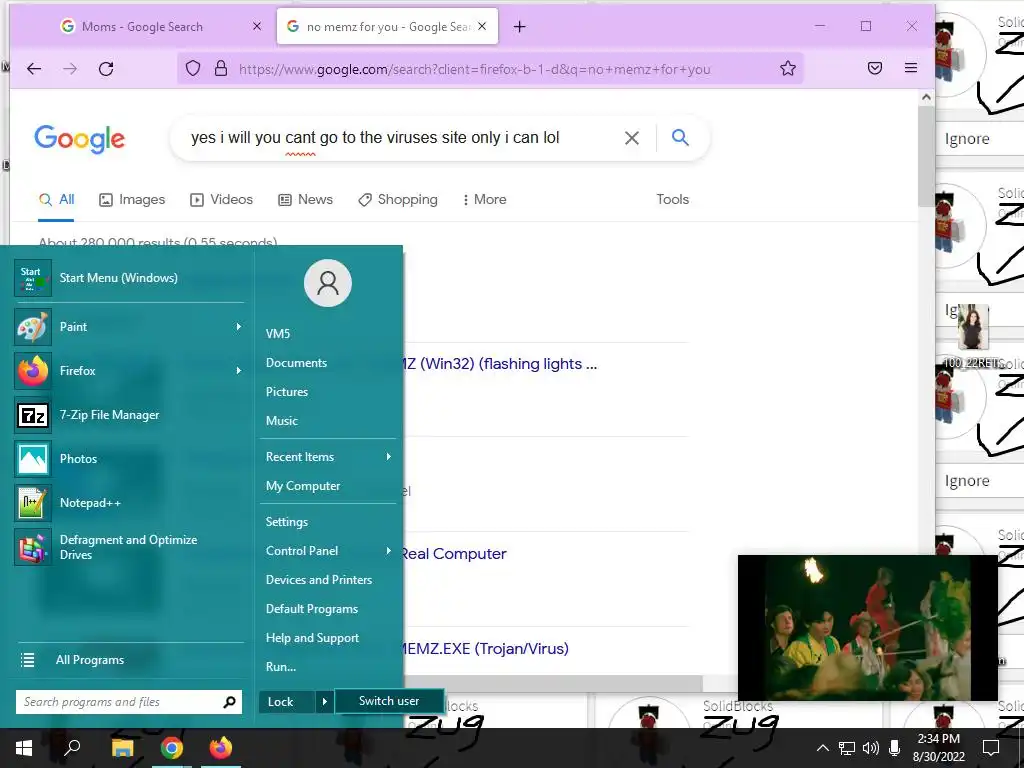Open the Google search Tools
1024x768 pixels.
(x=673, y=199)
